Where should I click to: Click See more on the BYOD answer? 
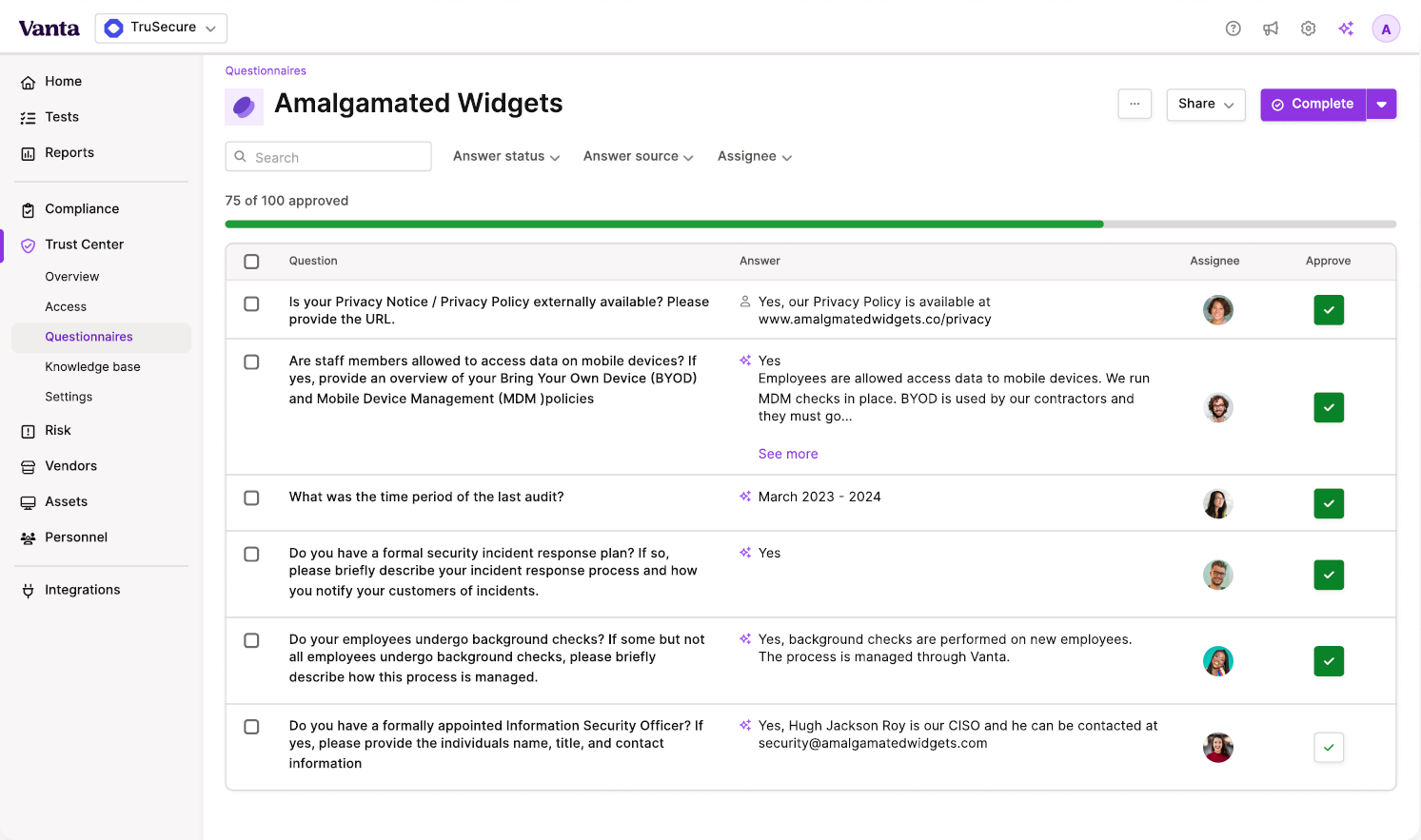788,455
